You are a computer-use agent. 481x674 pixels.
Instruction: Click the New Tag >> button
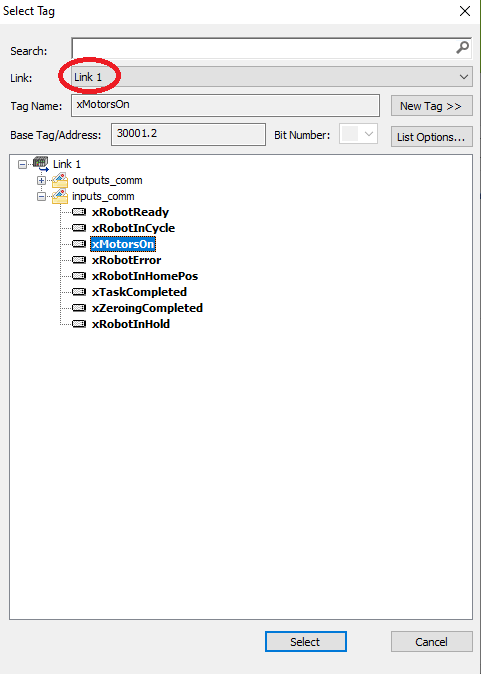click(431, 106)
